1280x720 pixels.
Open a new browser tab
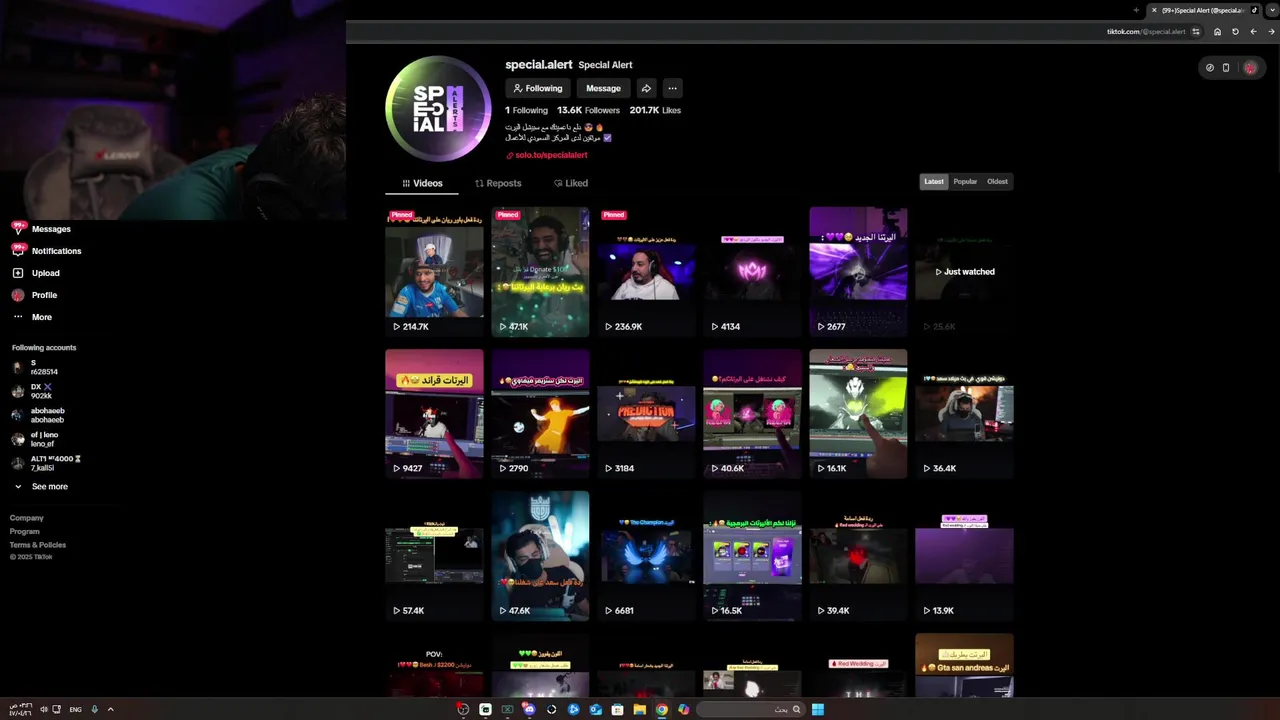tap(1136, 10)
